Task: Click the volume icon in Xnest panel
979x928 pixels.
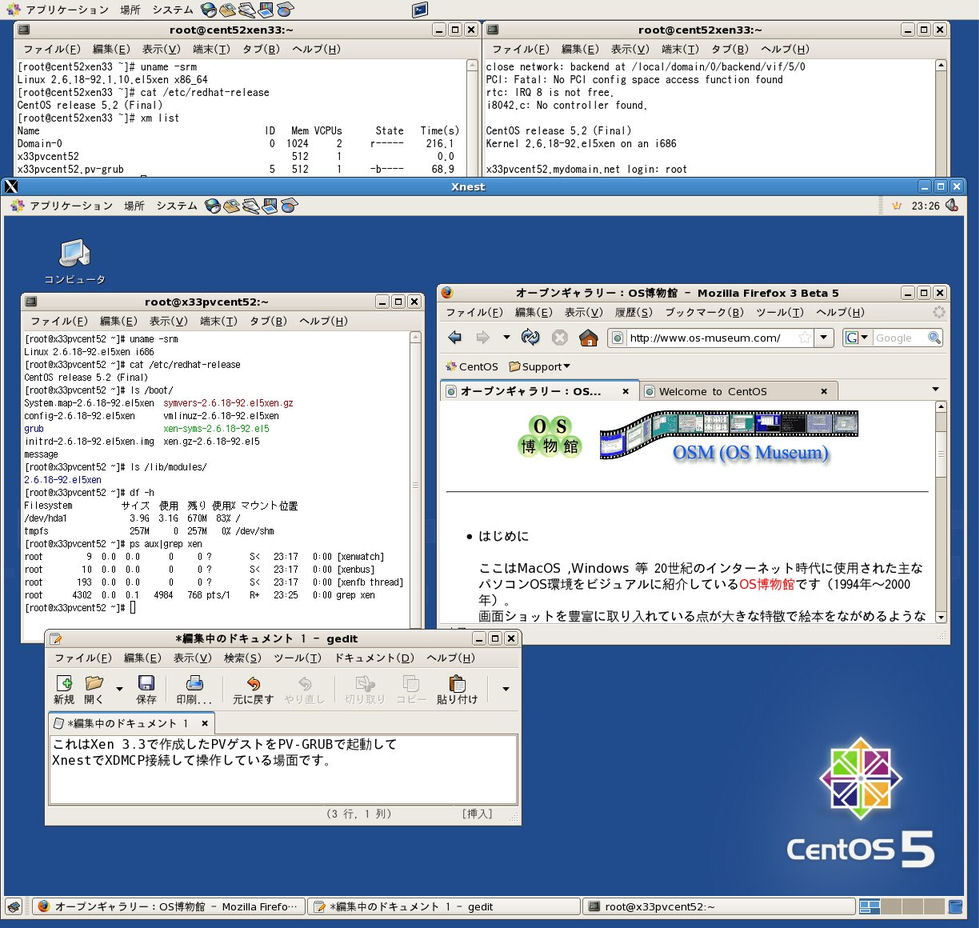Action: click(x=952, y=205)
